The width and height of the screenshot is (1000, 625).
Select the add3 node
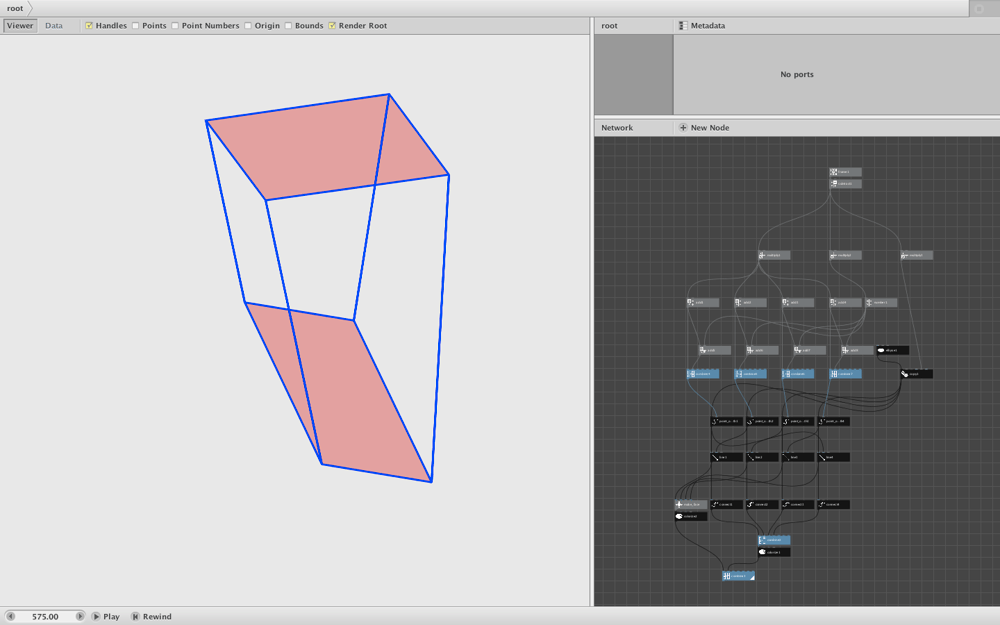(798, 302)
